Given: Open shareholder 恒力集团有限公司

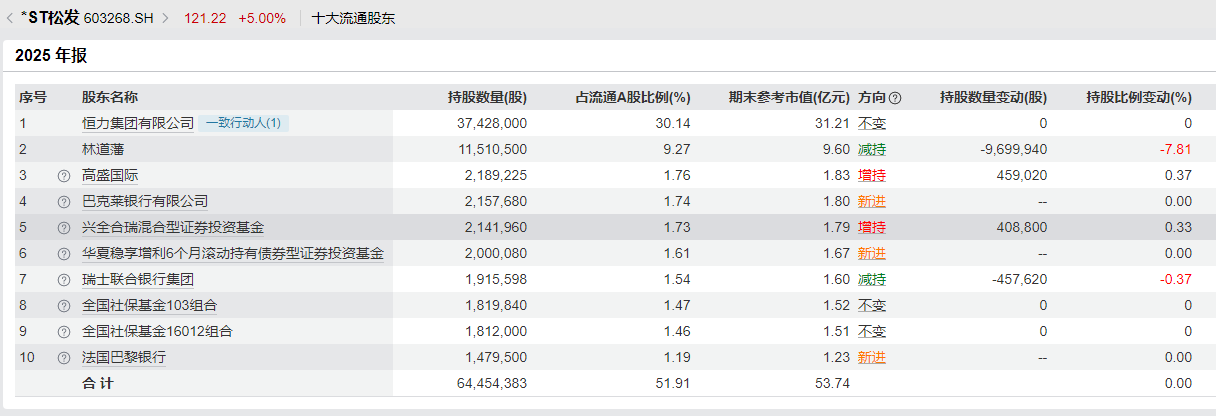Looking at the screenshot, I should pyautogui.click(x=138, y=124).
